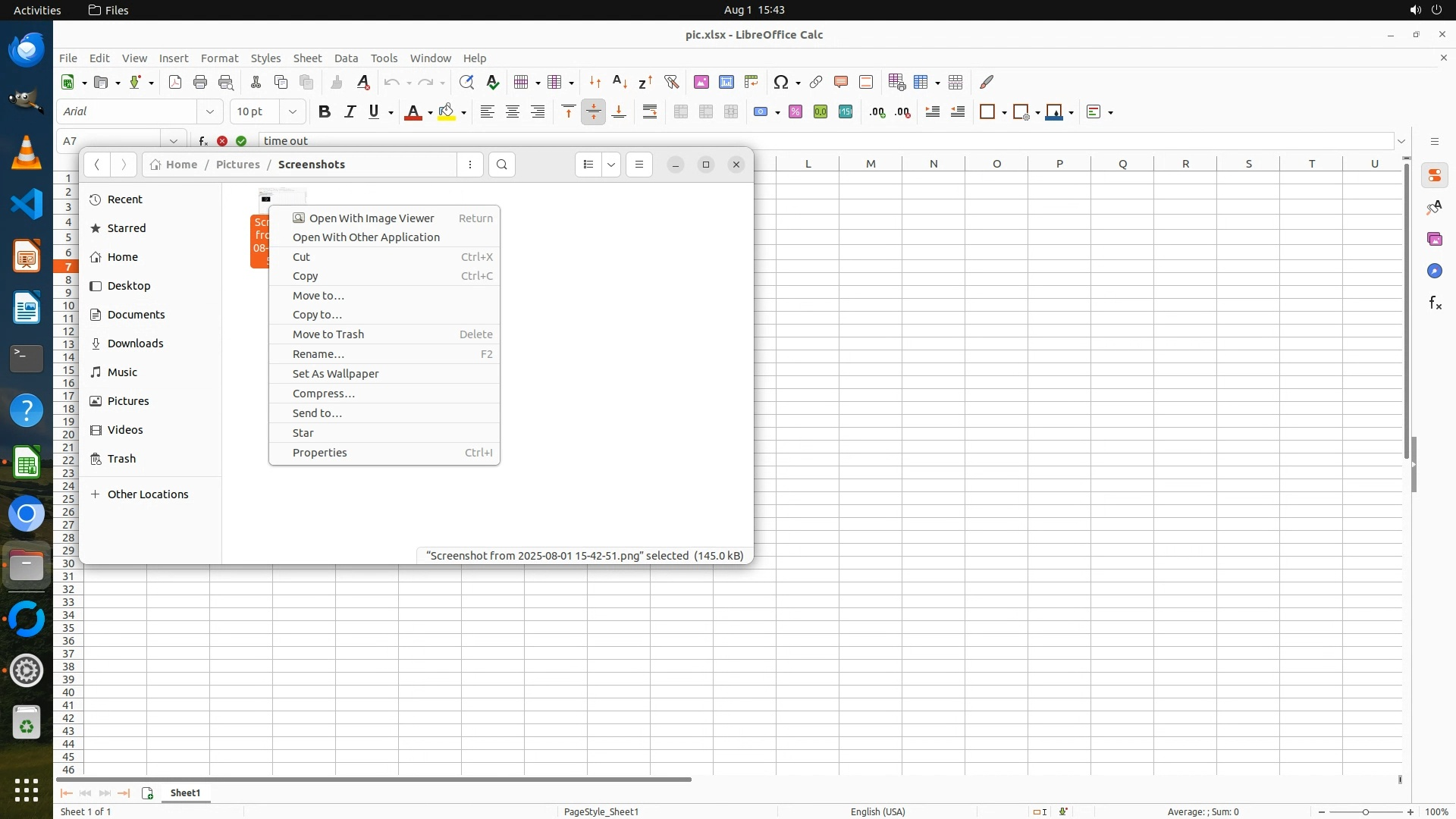The width and height of the screenshot is (1456, 819).
Task: Click Pictures in the path bar
Action: pyautogui.click(x=237, y=165)
